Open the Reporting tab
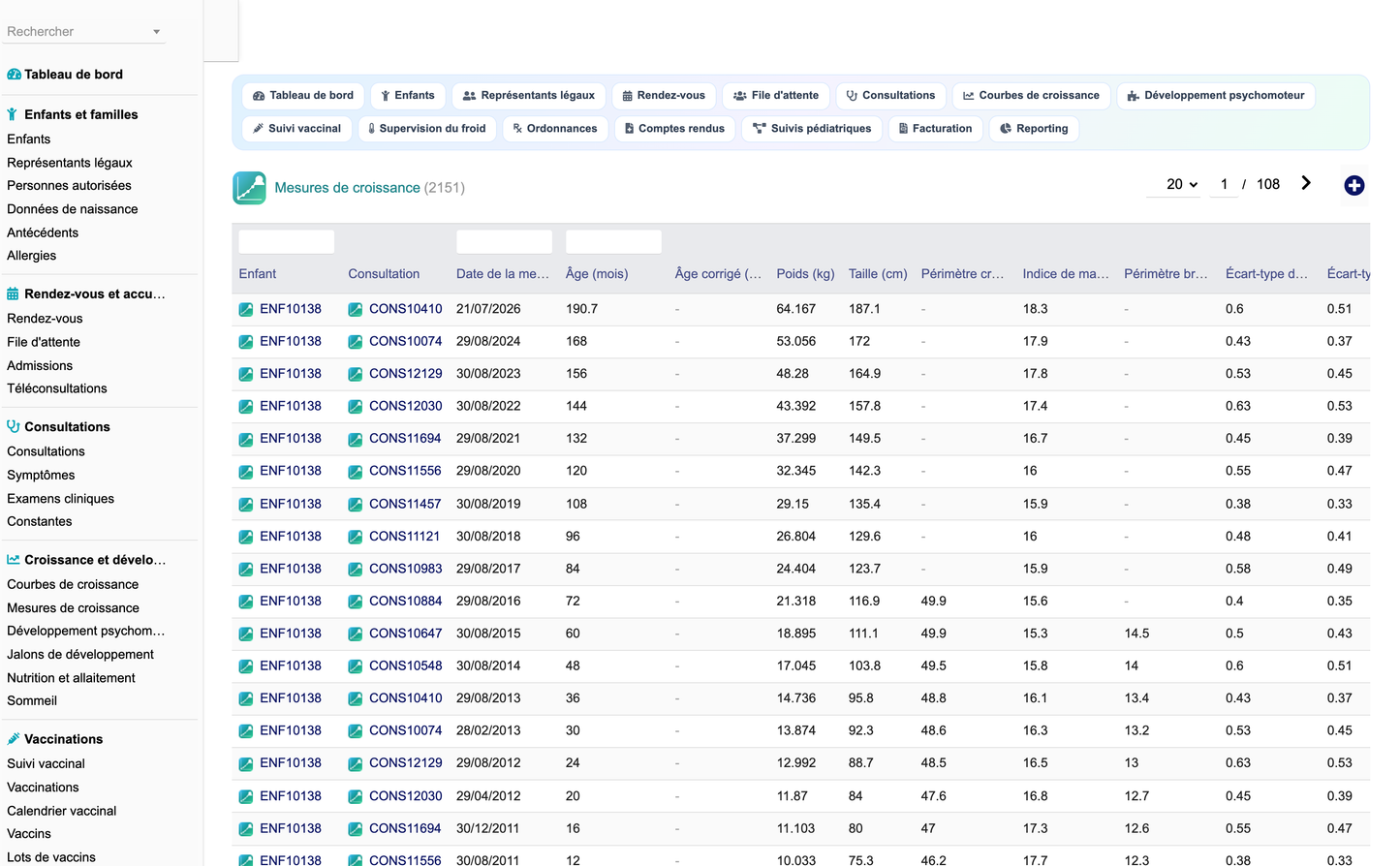 1034,129
